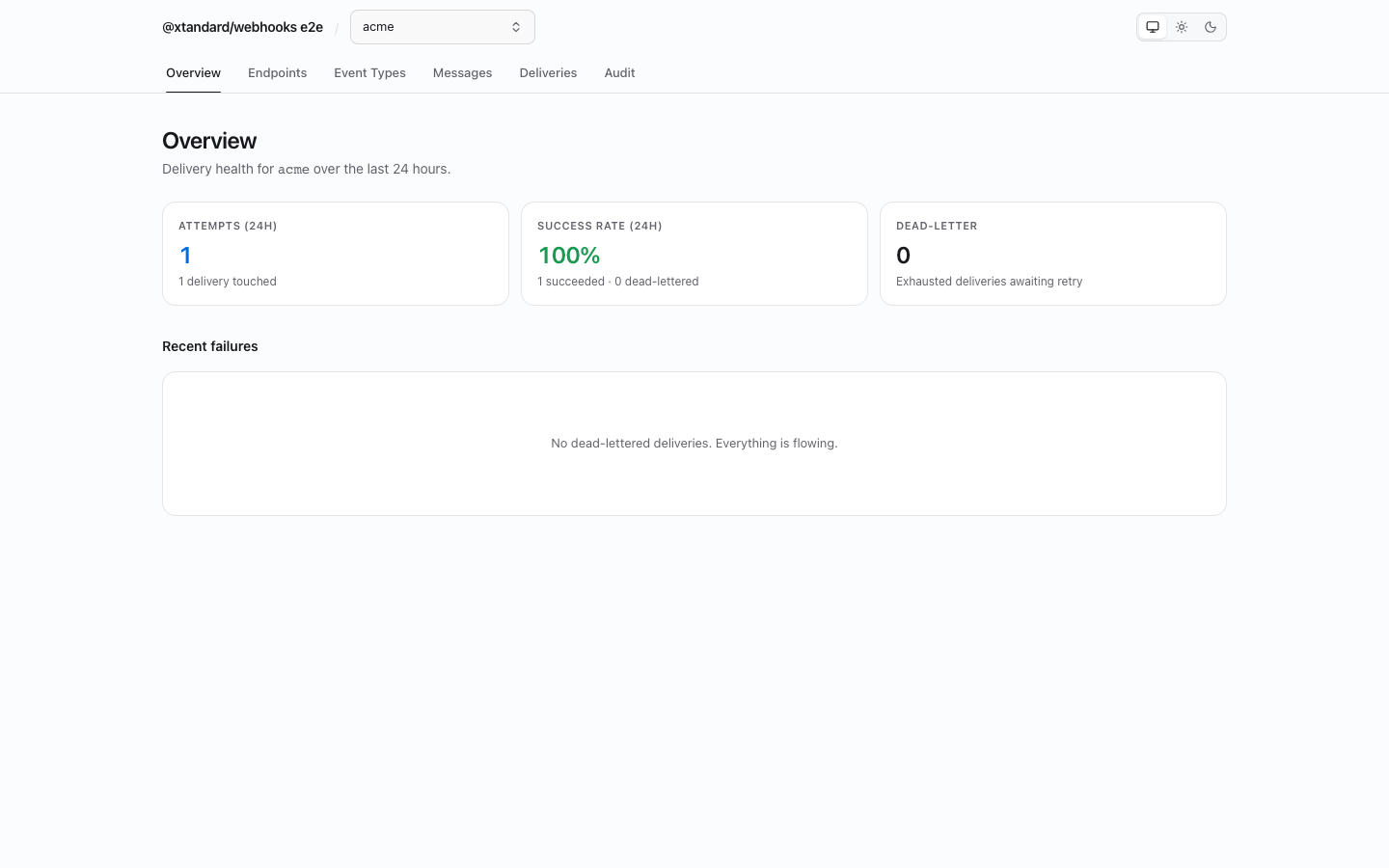Click the Overview page heading
Viewport: 1389px width, 868px height.
(x=209, y=141)
